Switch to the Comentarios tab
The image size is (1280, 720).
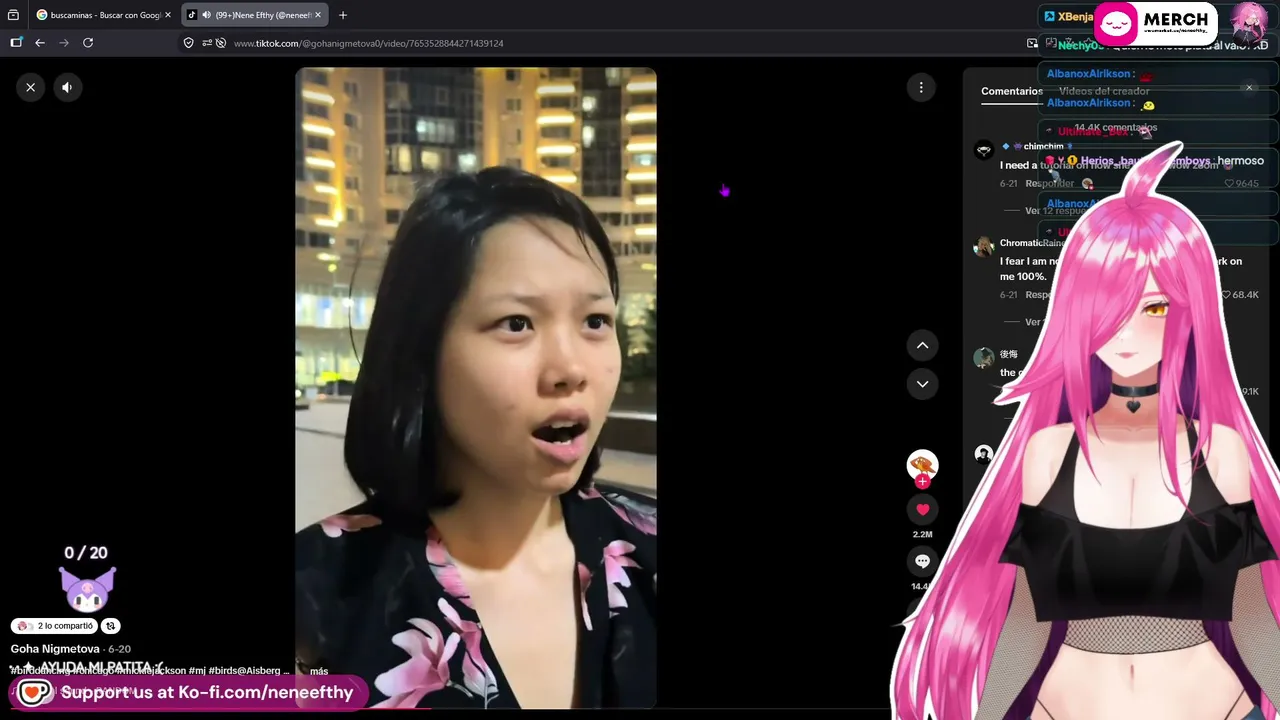coord(1011,91)
